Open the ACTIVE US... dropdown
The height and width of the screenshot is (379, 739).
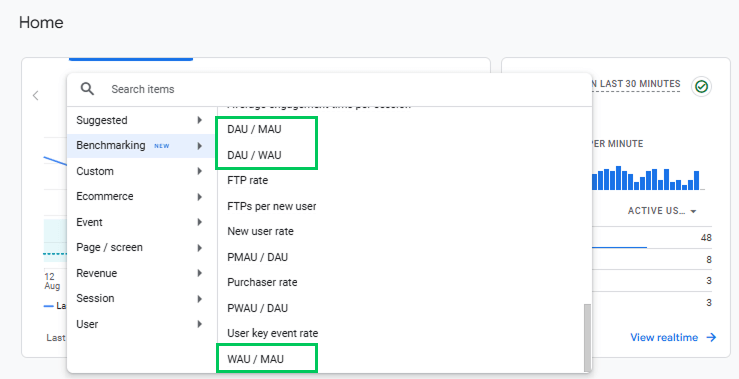(x=662, y=211)
